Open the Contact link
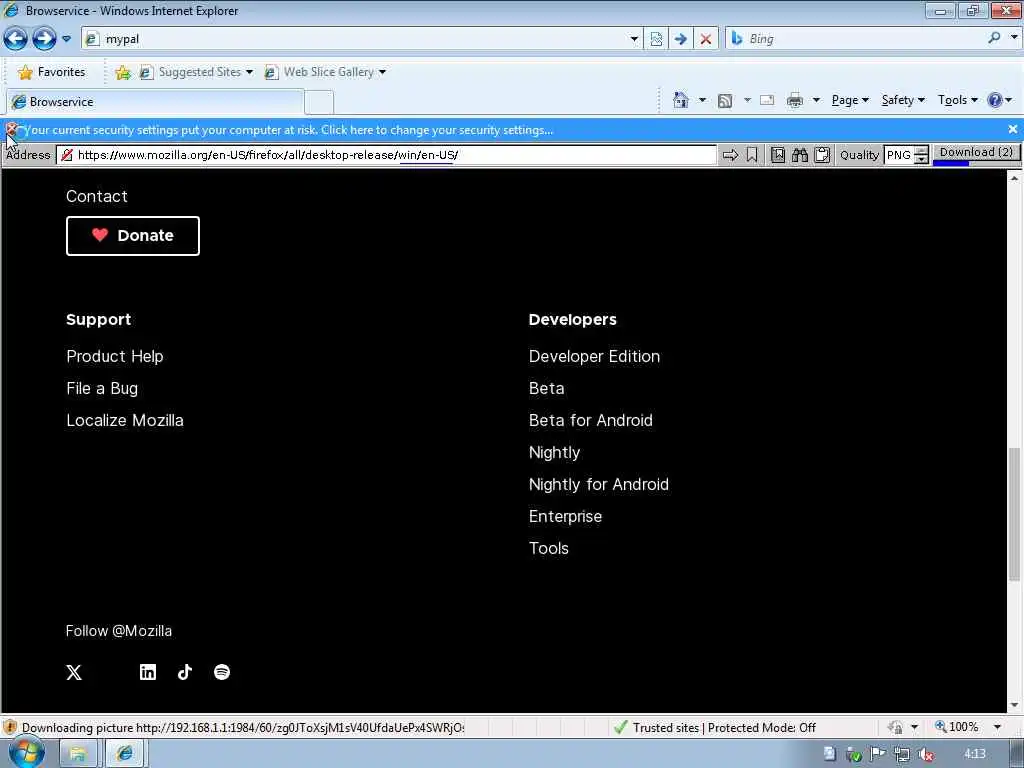The height and width of the screenshot is (768, 1024). (x=97, y=197)
